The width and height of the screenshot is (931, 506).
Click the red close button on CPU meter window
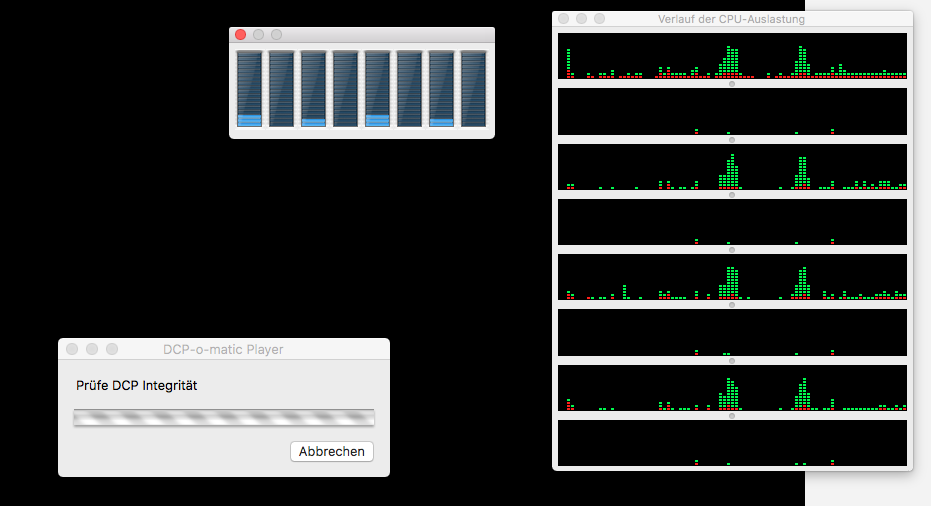[x=240, y=35]
